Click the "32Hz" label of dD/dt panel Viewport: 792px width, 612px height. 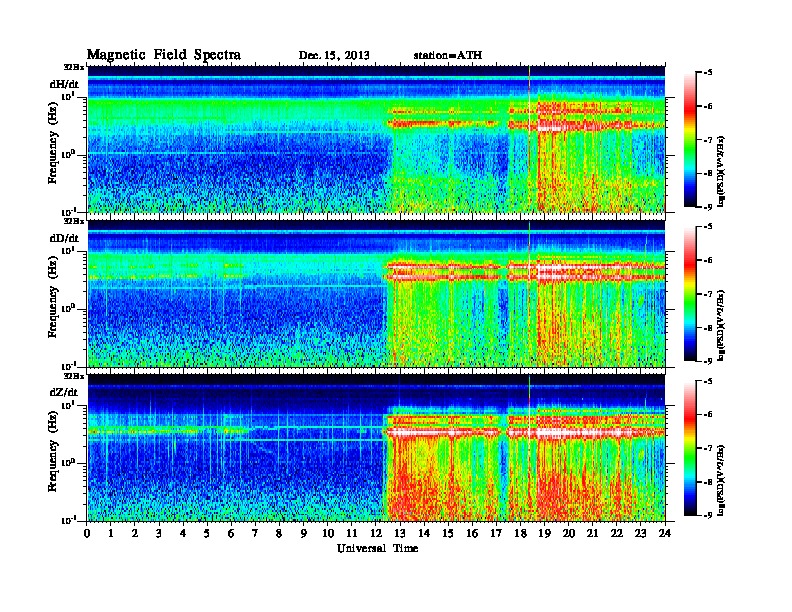pyautogui.click(x=74, y=221)
